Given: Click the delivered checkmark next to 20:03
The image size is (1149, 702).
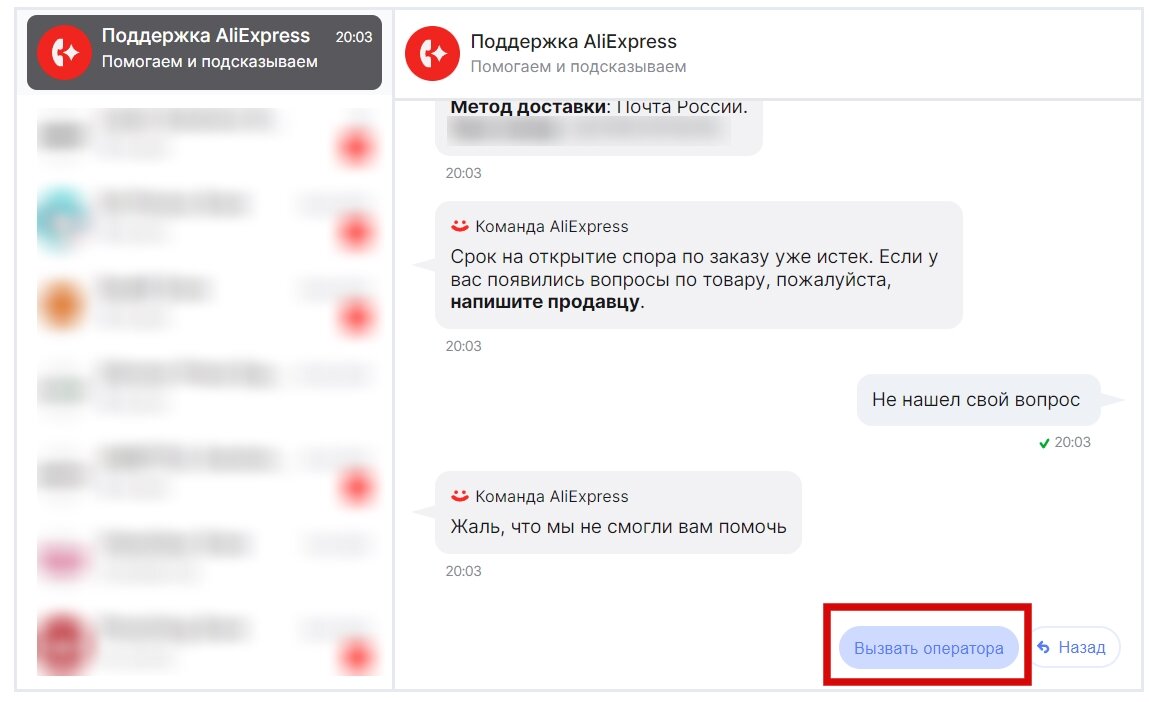Looking at the screenshot, I should pos(1043,441).
